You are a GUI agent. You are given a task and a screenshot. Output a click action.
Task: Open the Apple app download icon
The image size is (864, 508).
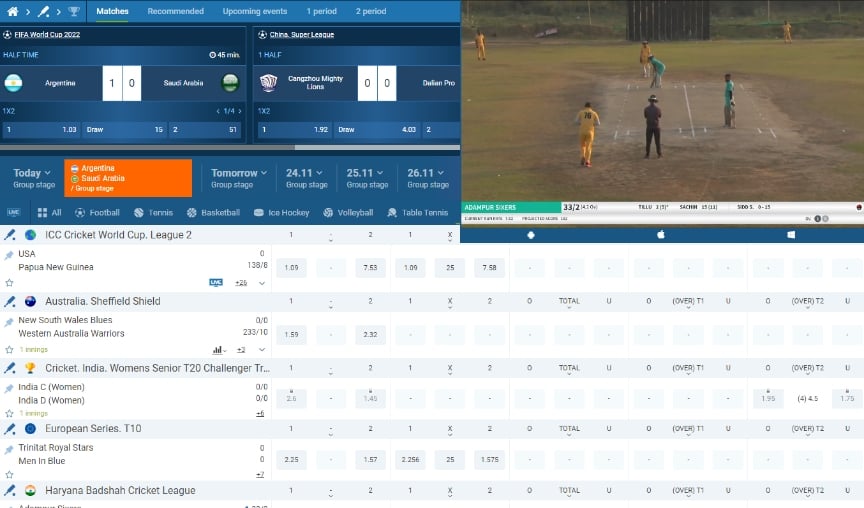pyautogui.click(x=660, y=235)
